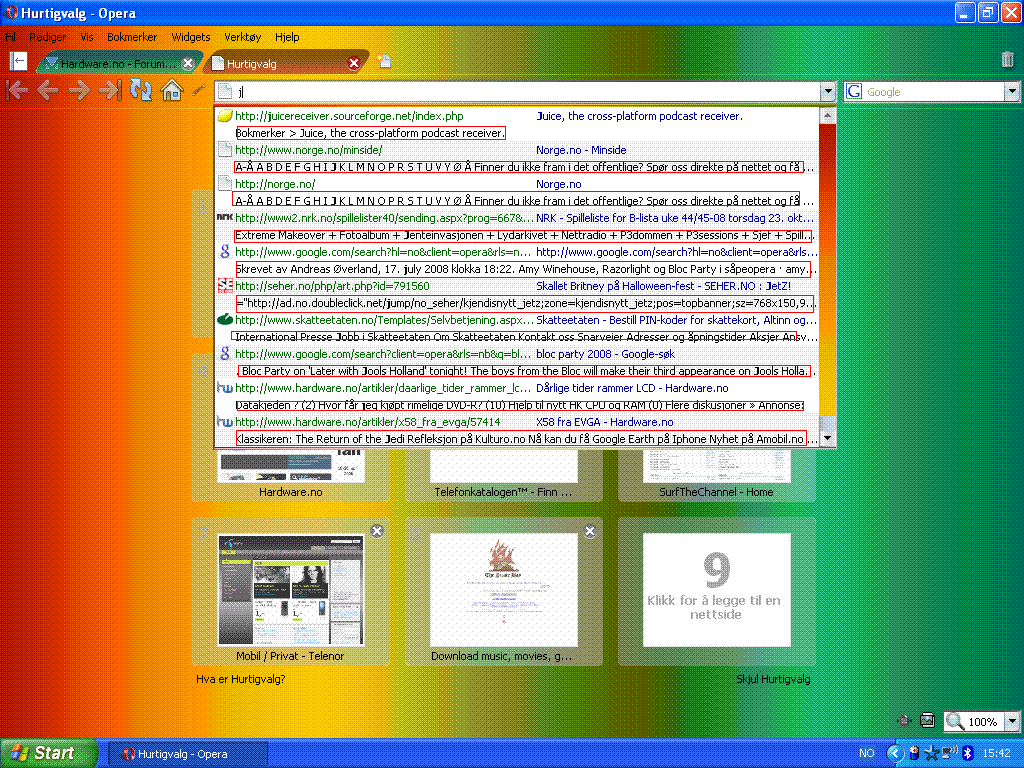
Task: Open the Fil menu
Action: click(10, 37)
